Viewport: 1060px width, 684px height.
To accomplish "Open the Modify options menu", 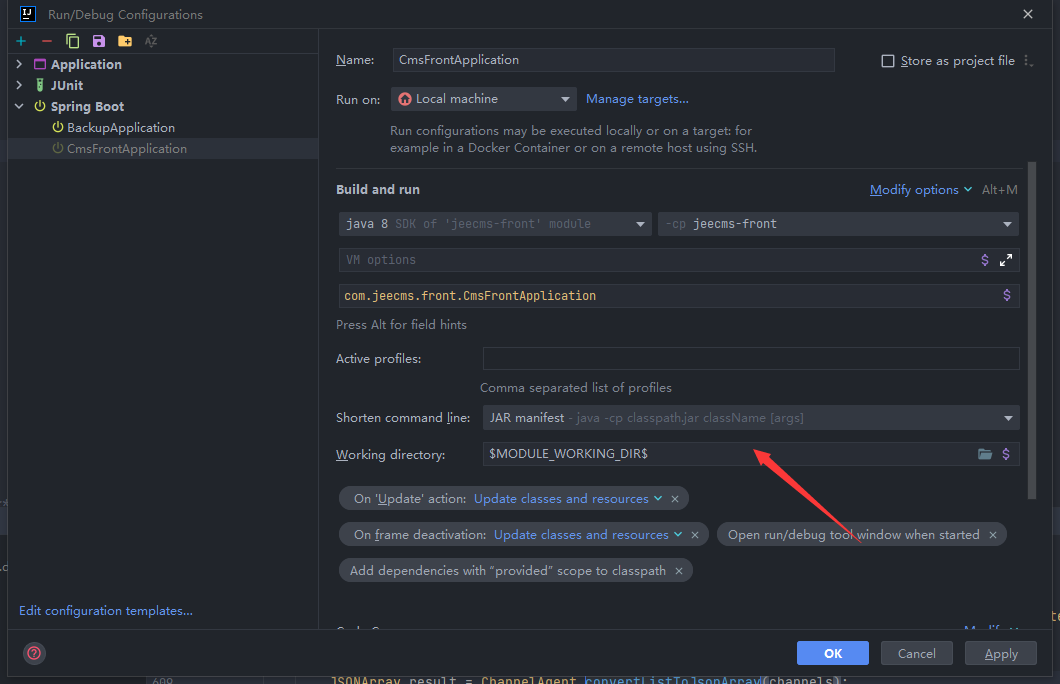I will click(x=920, y=190).
